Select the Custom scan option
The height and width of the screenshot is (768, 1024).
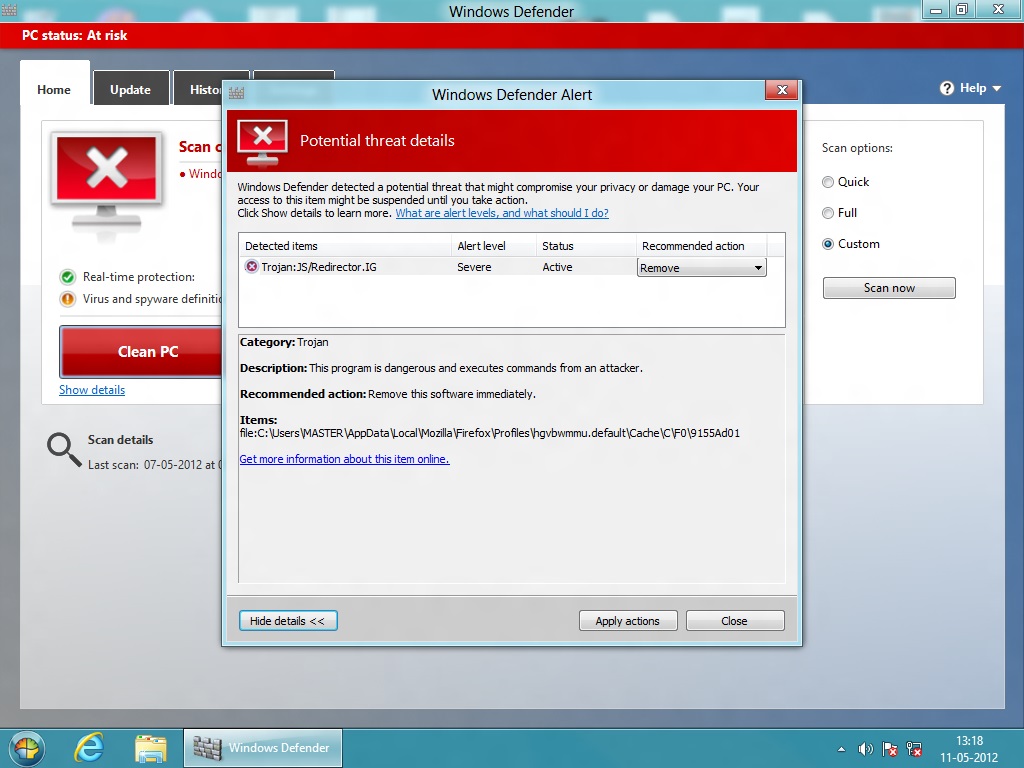click(828, 244)
